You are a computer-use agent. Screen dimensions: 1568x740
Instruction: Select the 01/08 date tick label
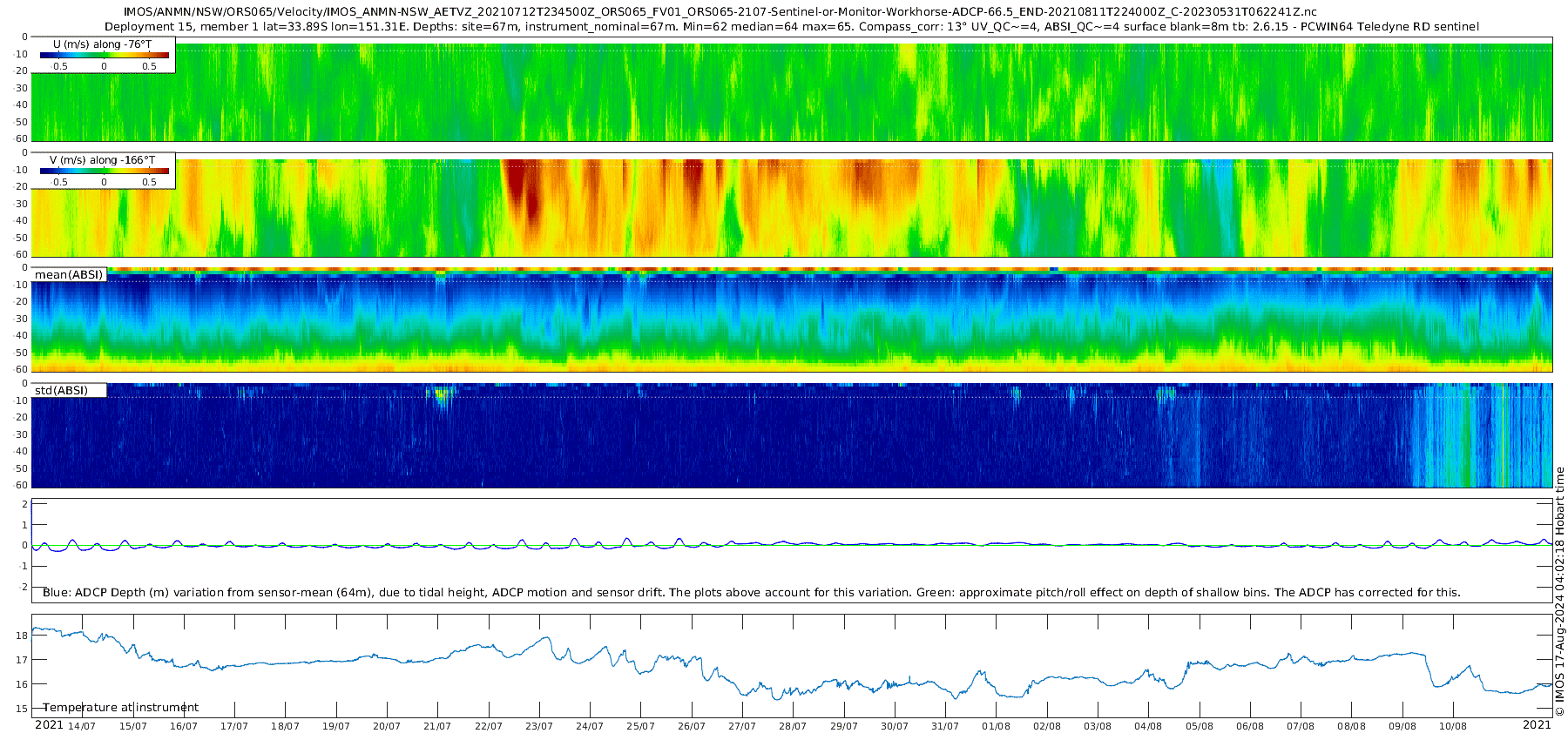click(x=996, y=726)
